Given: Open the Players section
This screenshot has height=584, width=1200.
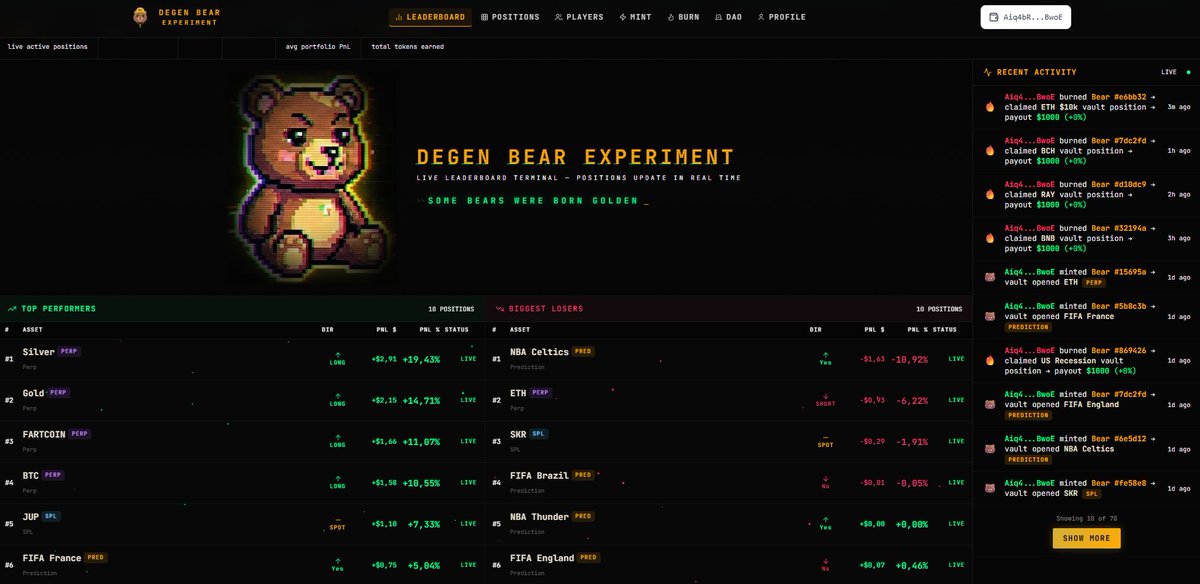Looking at the screenshot, I should [x=579, y=17].
